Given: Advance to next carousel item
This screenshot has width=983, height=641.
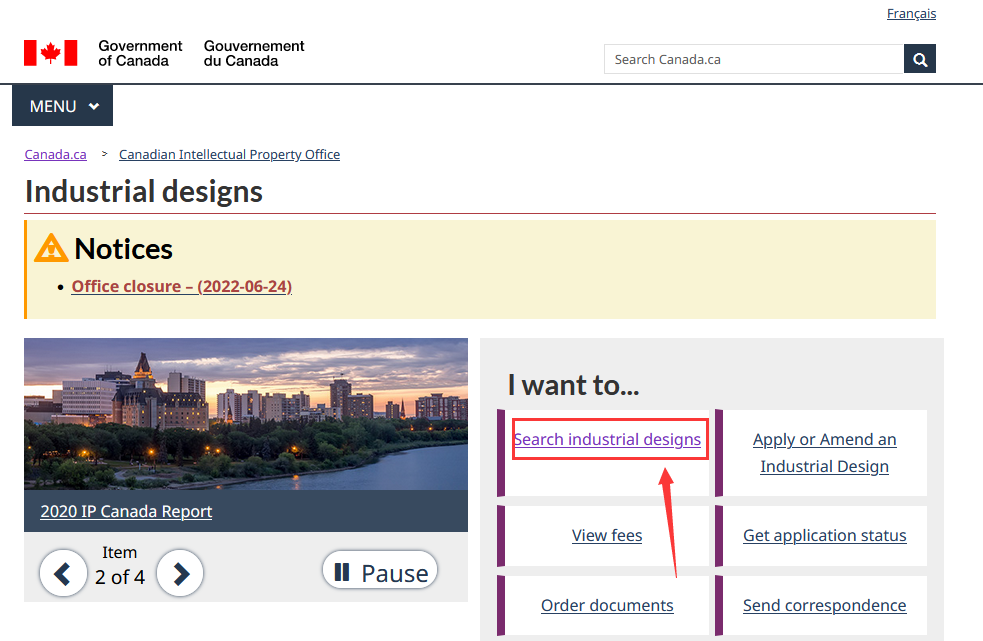Looking at the screenshot, I should pyautogui.click(x=181, y=574).
